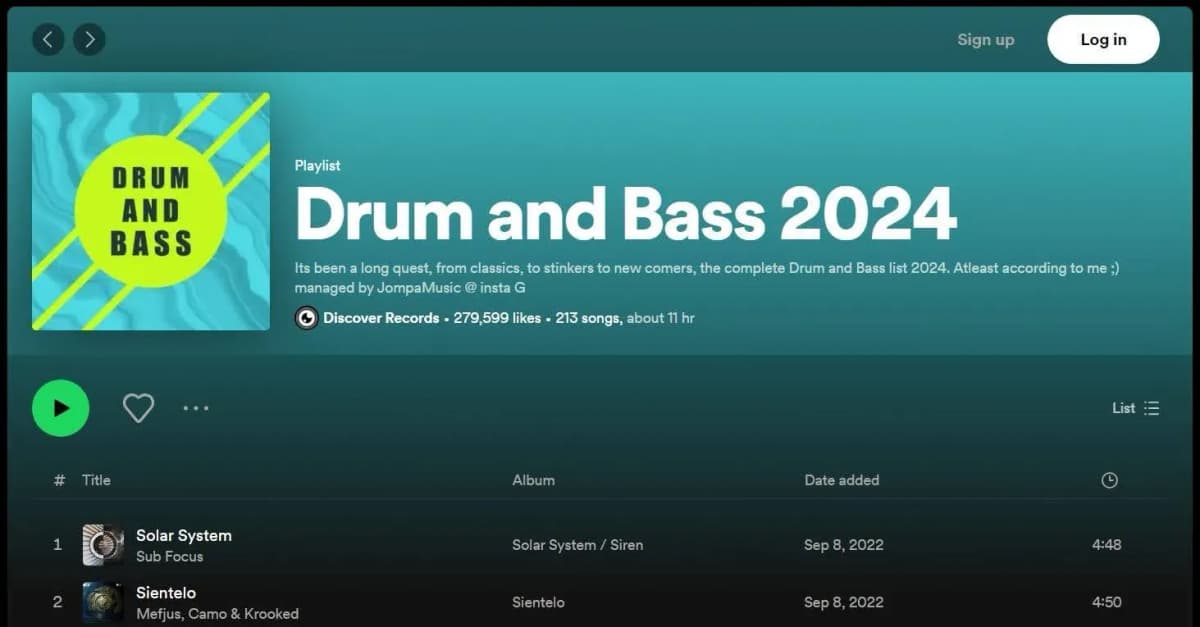Click the 4:50 duration of Sientelo
The image size is (1200, 627).
coord(1106,602)
